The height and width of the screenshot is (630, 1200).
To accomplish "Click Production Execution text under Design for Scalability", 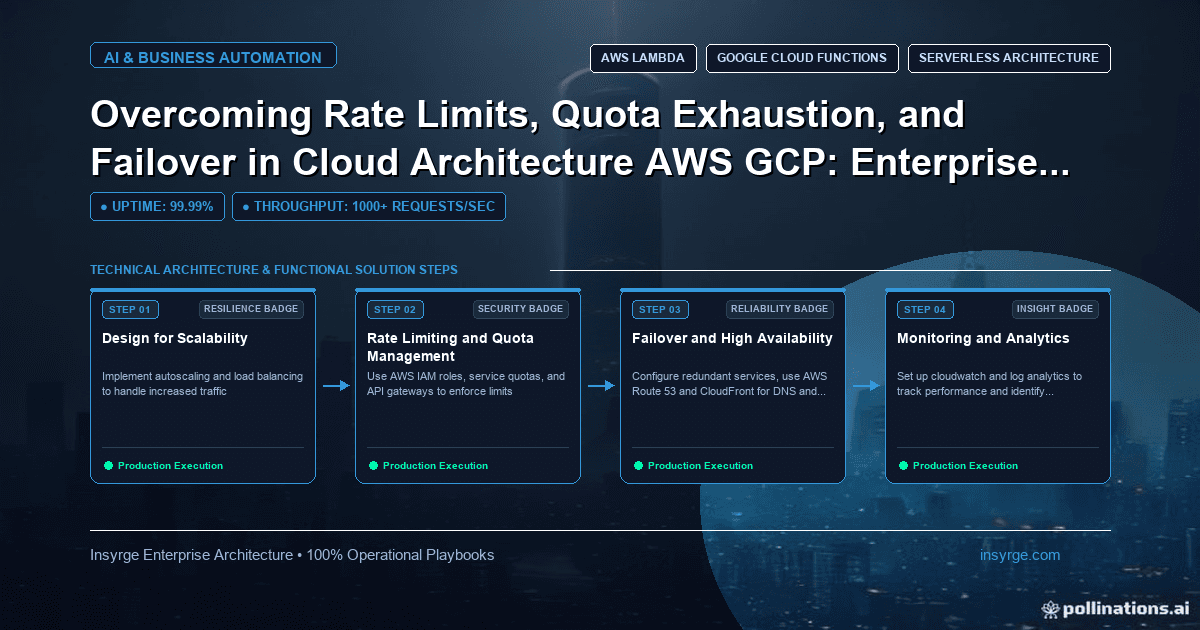I will click(x=170, y=466).
